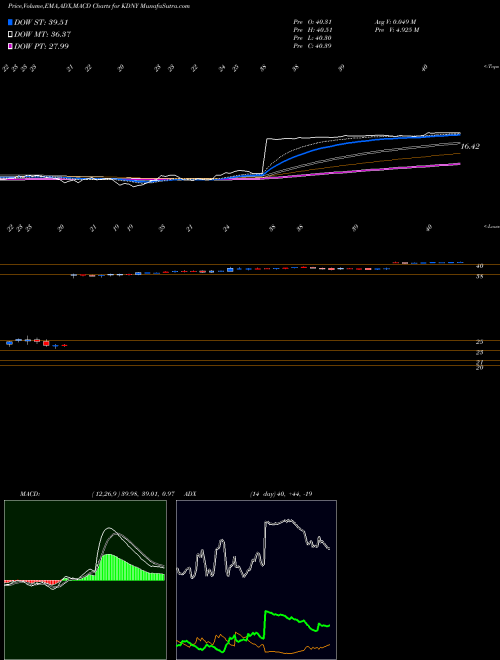The image size is (500, 660).
Task: Click the ADX panel title
Action: 191,494
